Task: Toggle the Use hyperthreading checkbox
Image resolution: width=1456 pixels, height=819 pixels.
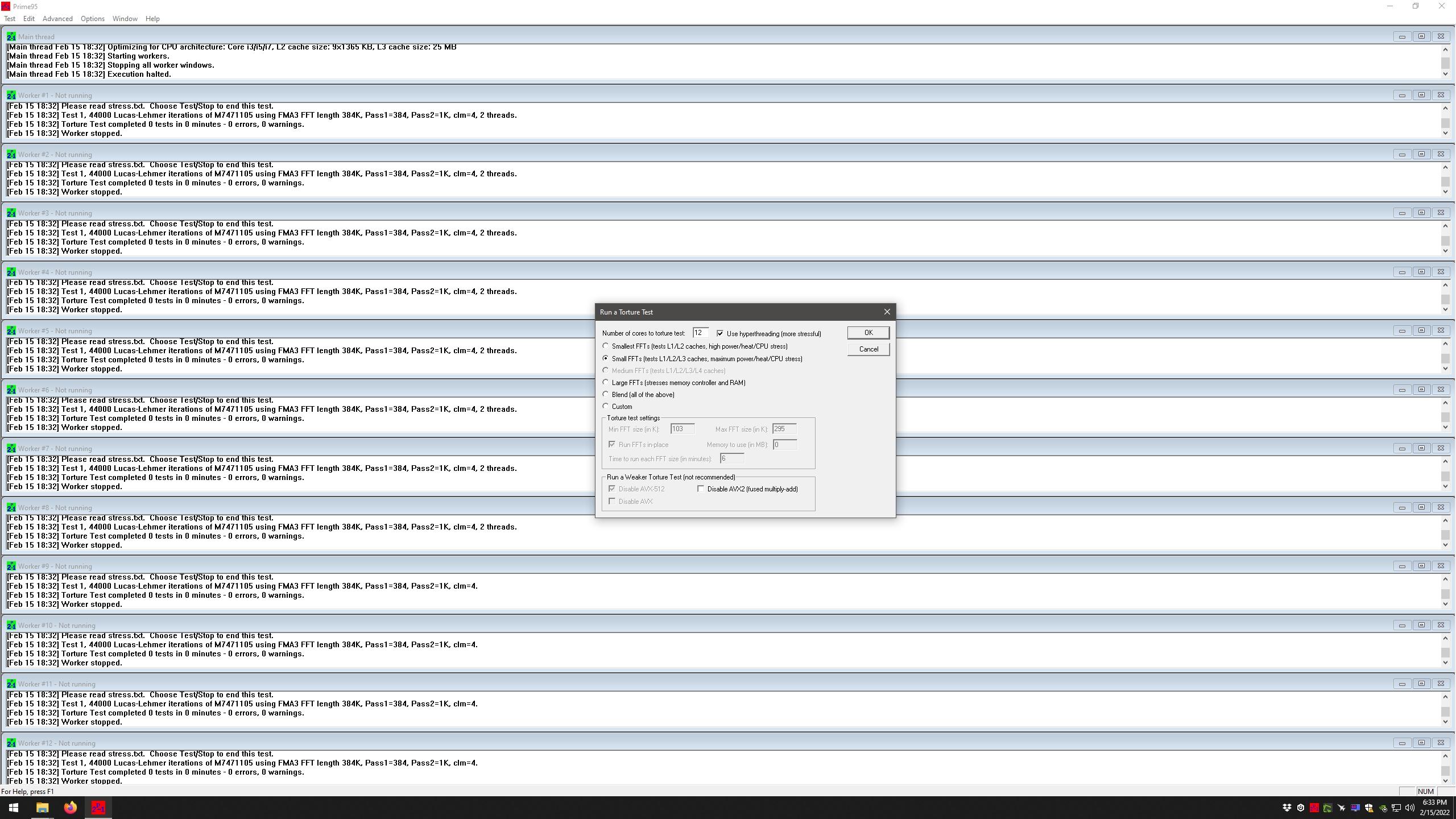Action: pyautogui.click(x=720, y=334)
